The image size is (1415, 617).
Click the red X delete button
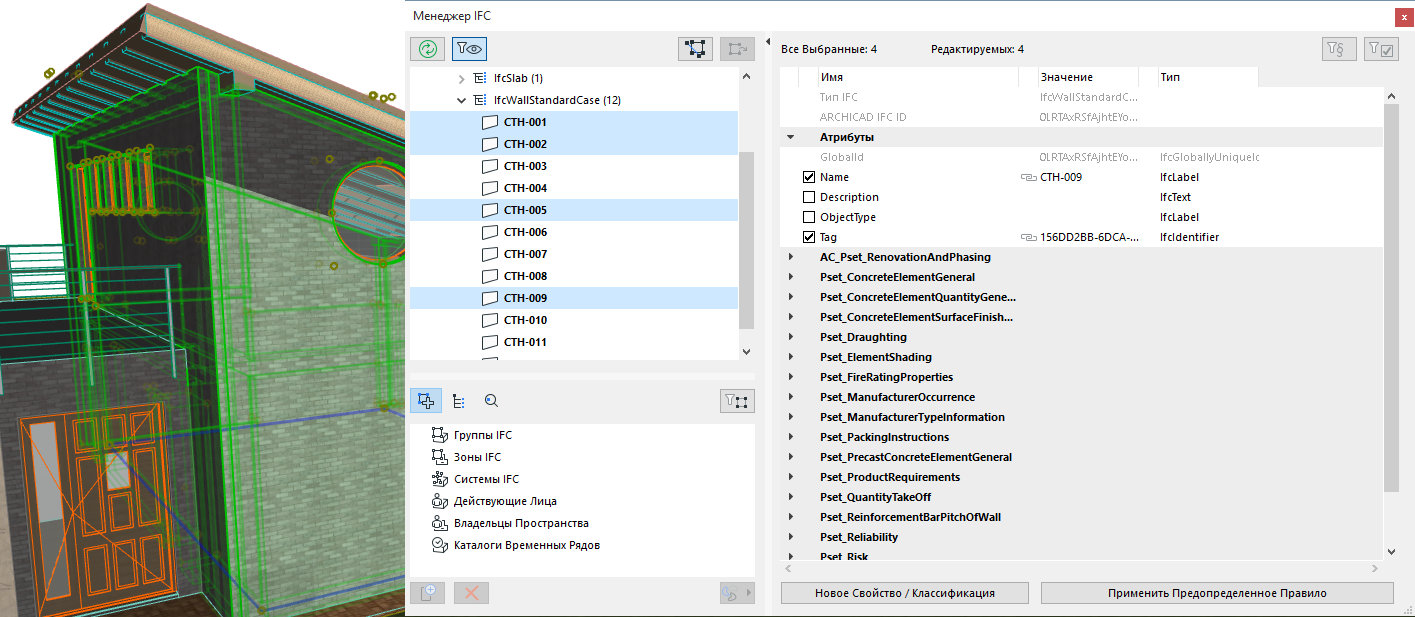click(471, 593)
